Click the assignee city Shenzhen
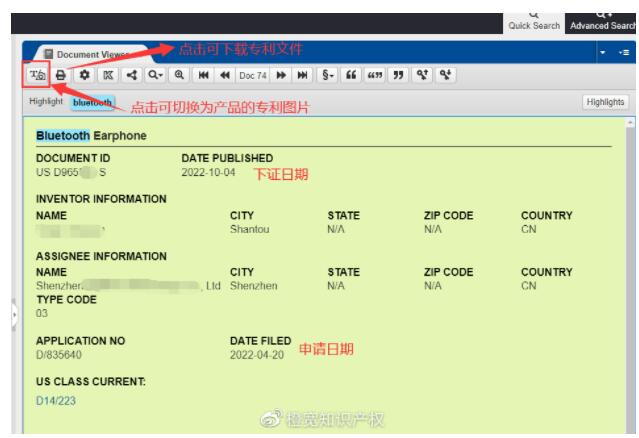The image size is (639, 438). click(253, 286)
